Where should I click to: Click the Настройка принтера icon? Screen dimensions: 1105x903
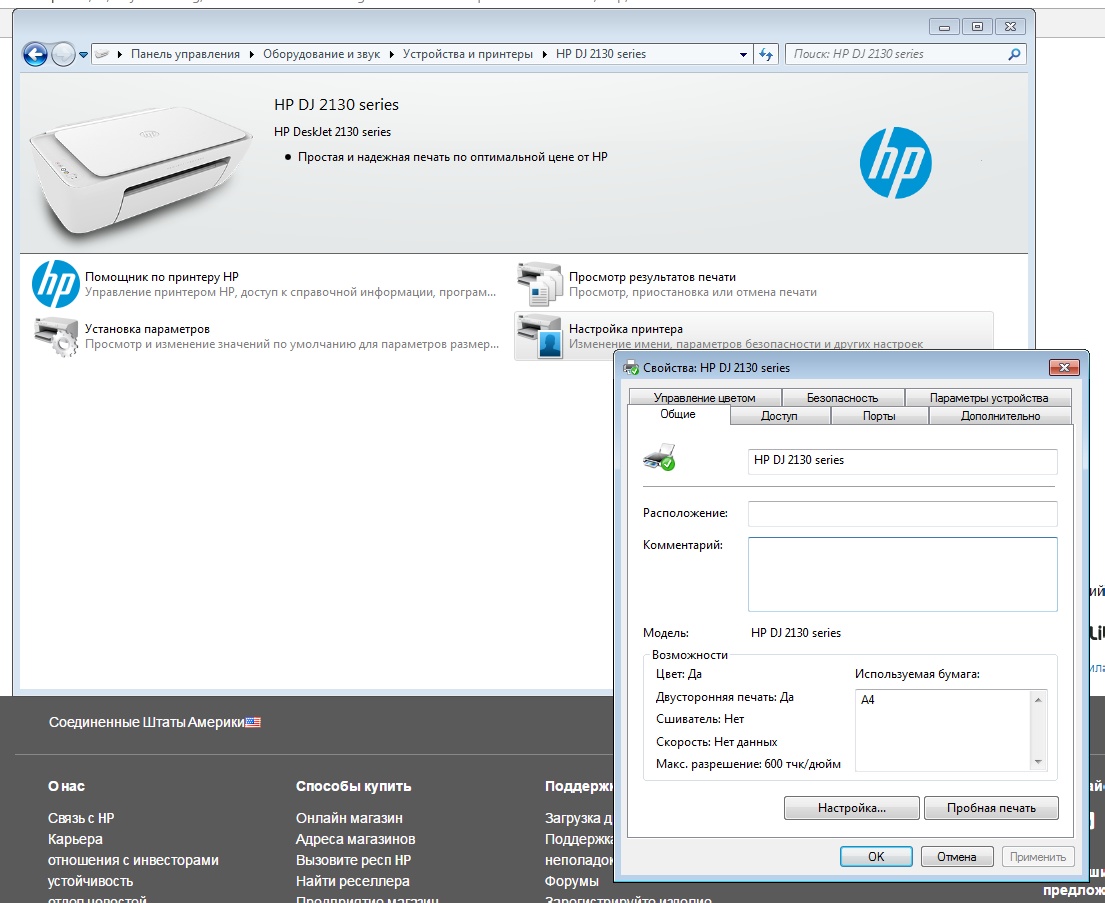(539, 336)
